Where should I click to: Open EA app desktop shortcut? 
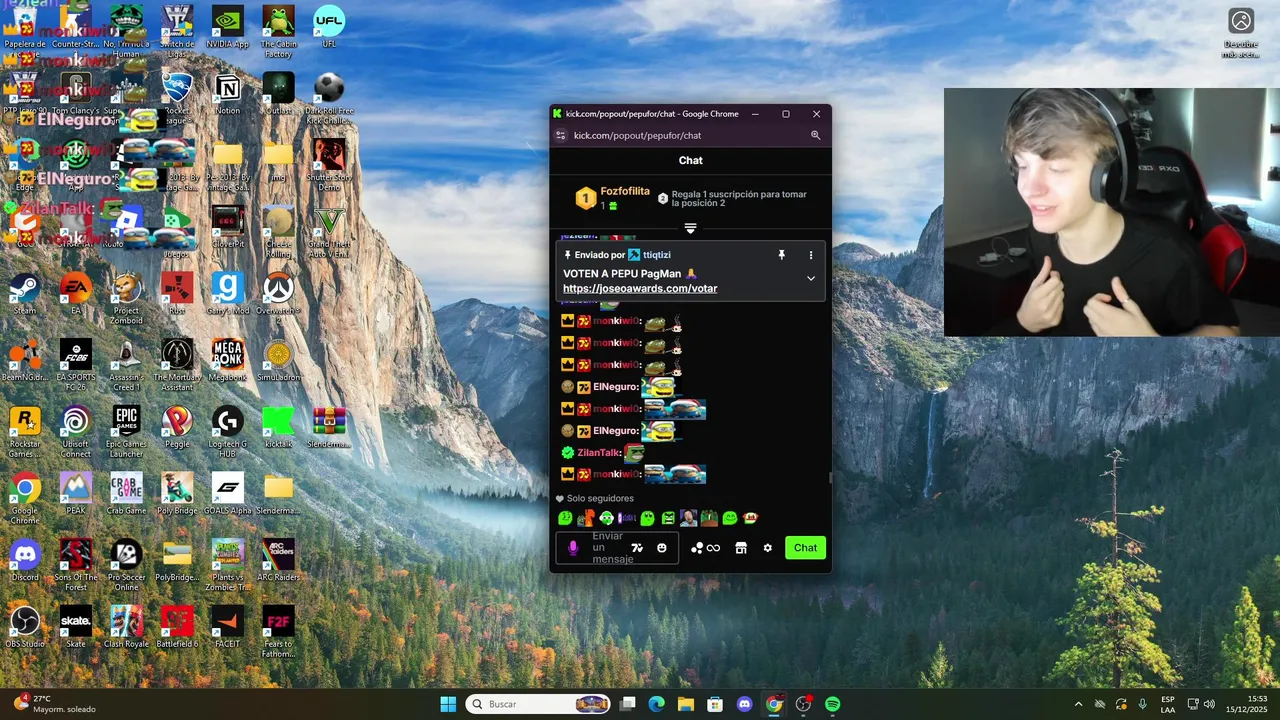tap(76, 293)
